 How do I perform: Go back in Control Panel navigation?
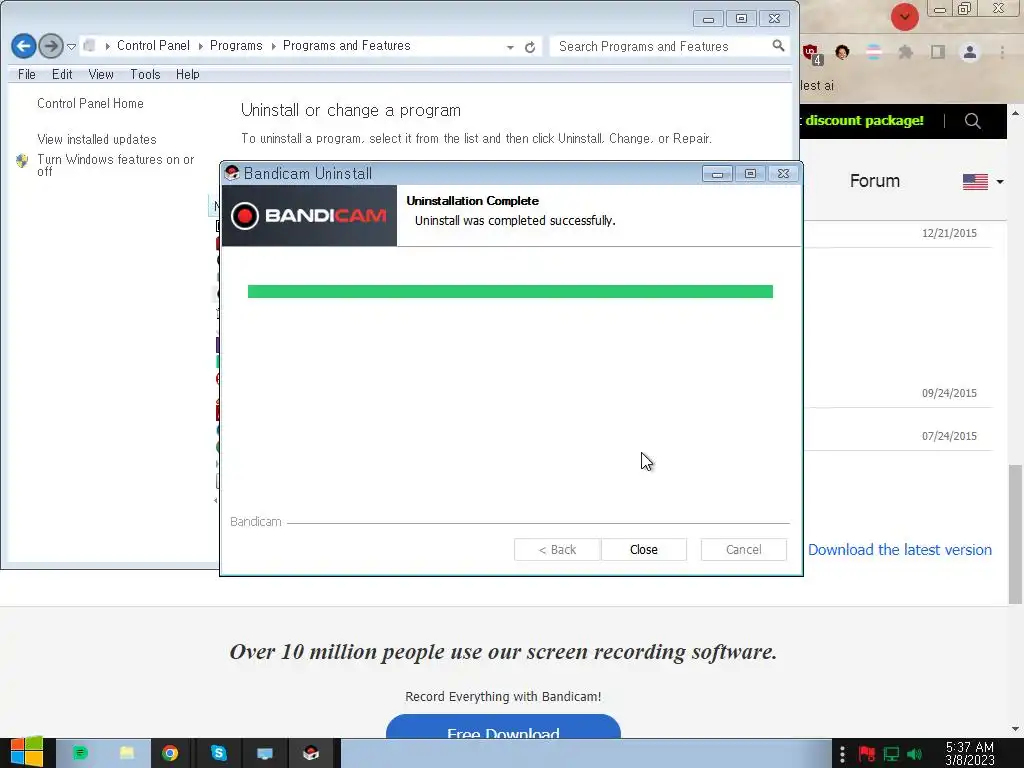[x=24, y=46]
